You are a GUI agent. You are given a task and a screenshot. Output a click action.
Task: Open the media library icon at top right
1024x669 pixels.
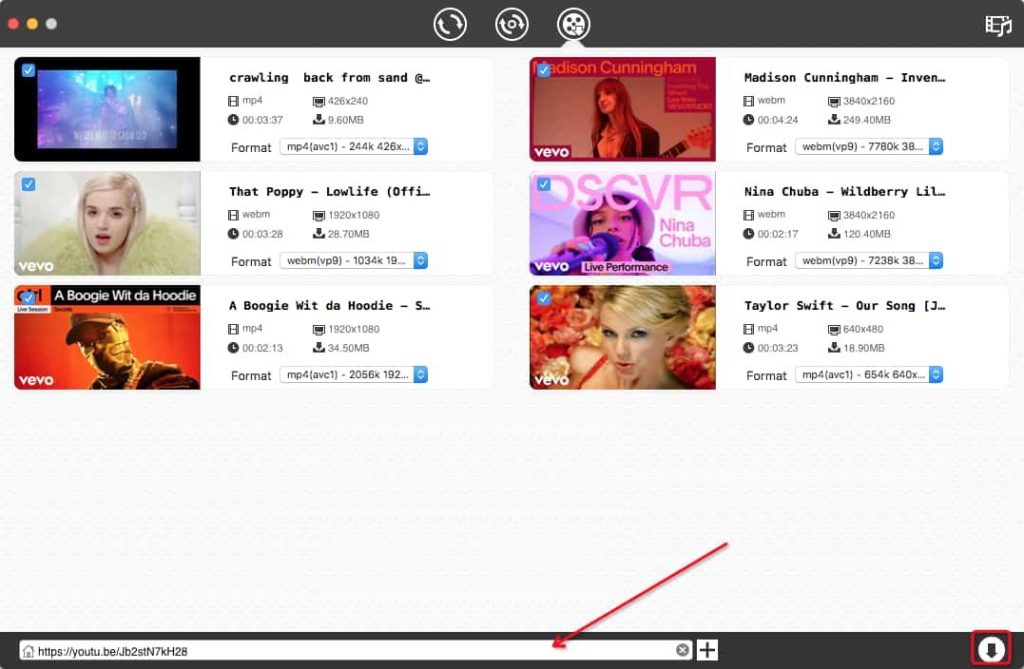998,25
